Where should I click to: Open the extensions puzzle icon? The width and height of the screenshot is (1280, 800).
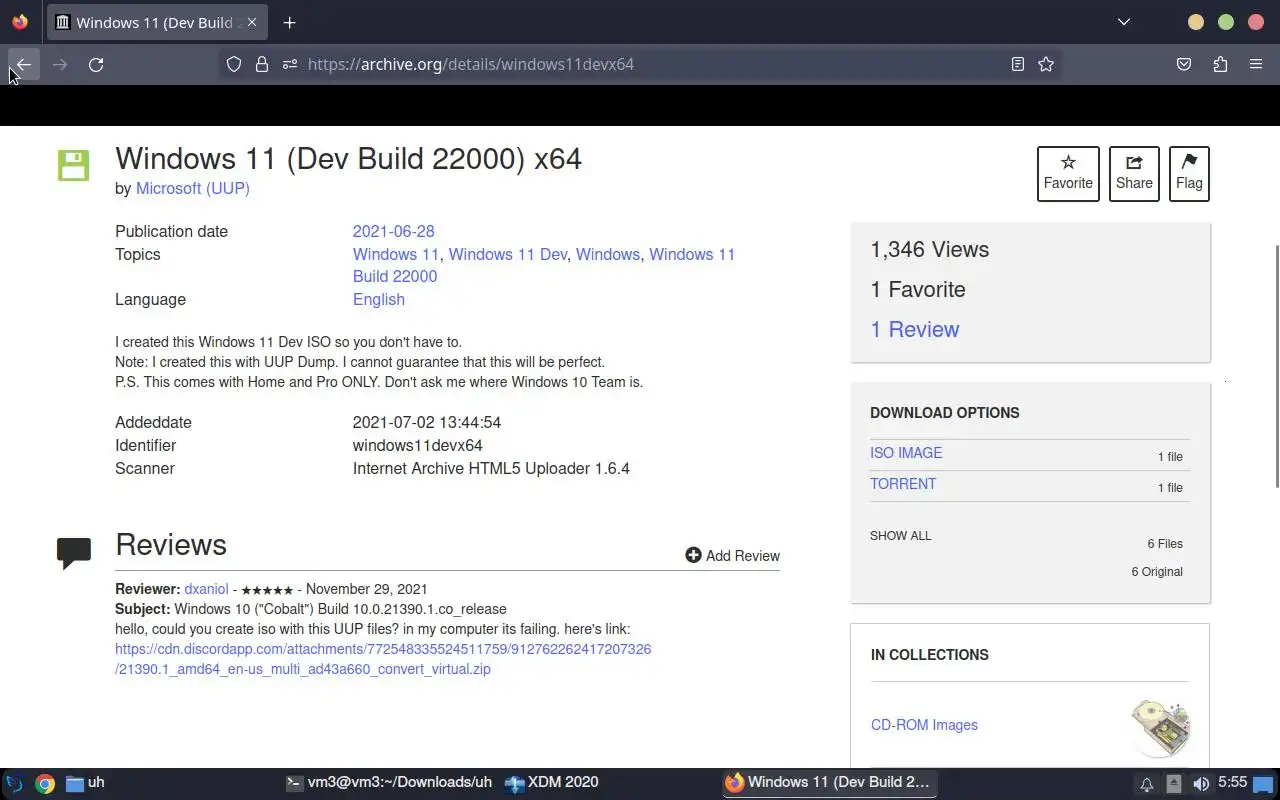[1220, 64]
